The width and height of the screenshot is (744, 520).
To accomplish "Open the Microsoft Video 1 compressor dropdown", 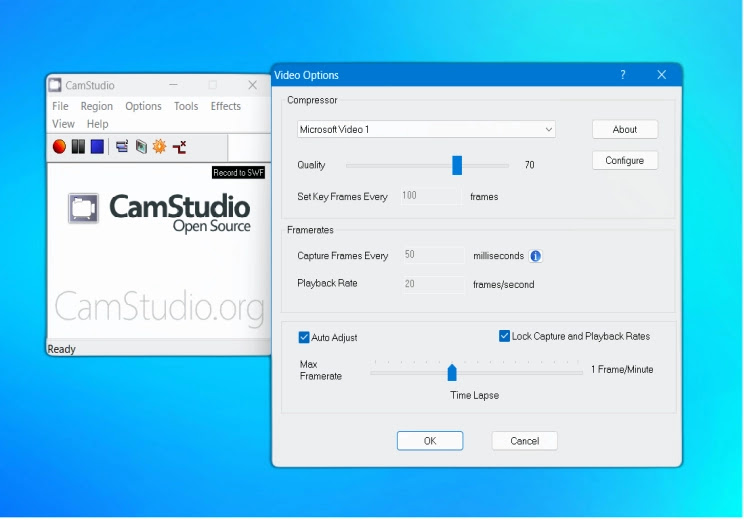I will [x=426, y=129].
